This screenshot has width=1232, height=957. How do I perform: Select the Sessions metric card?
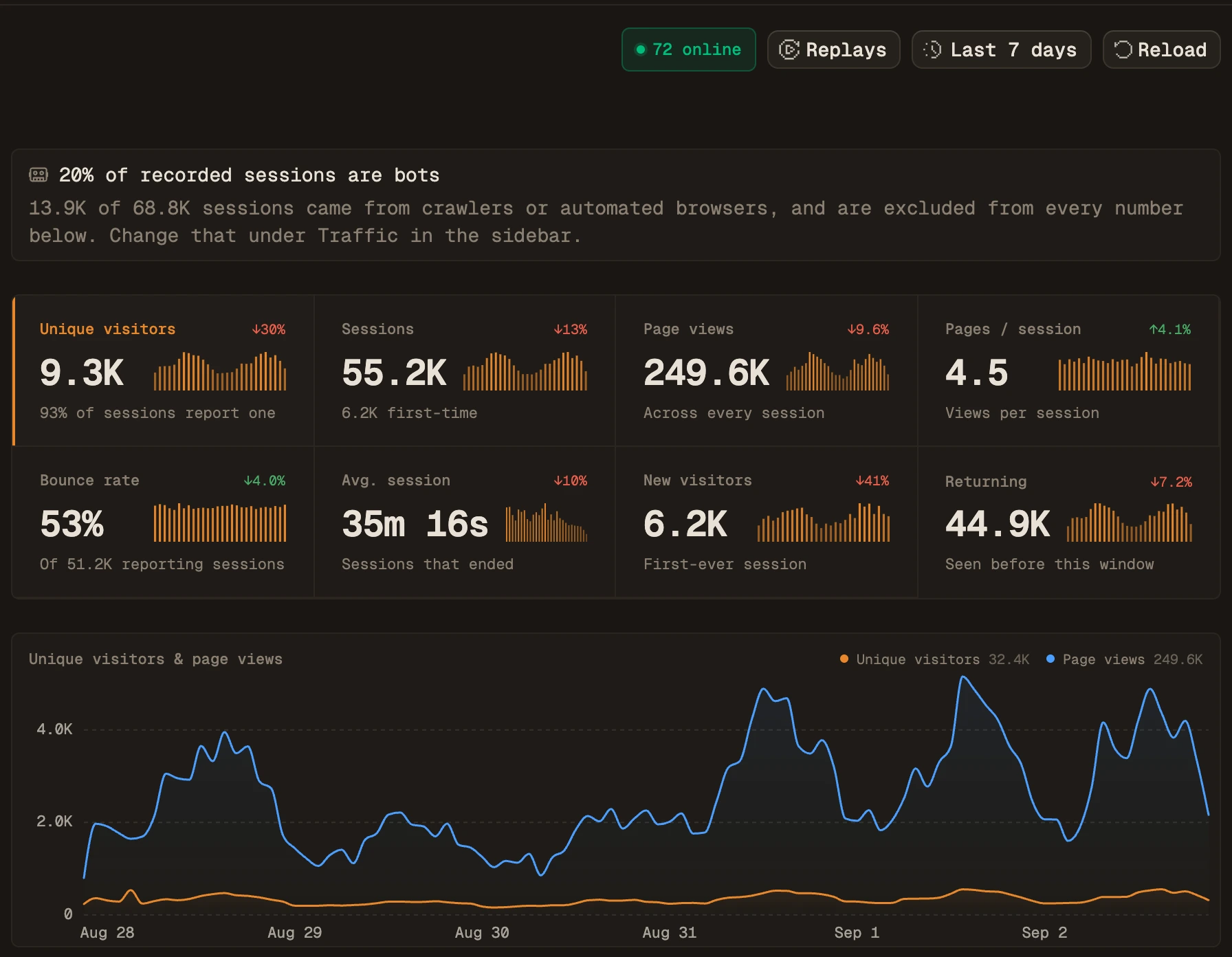(x=465, y=371)
